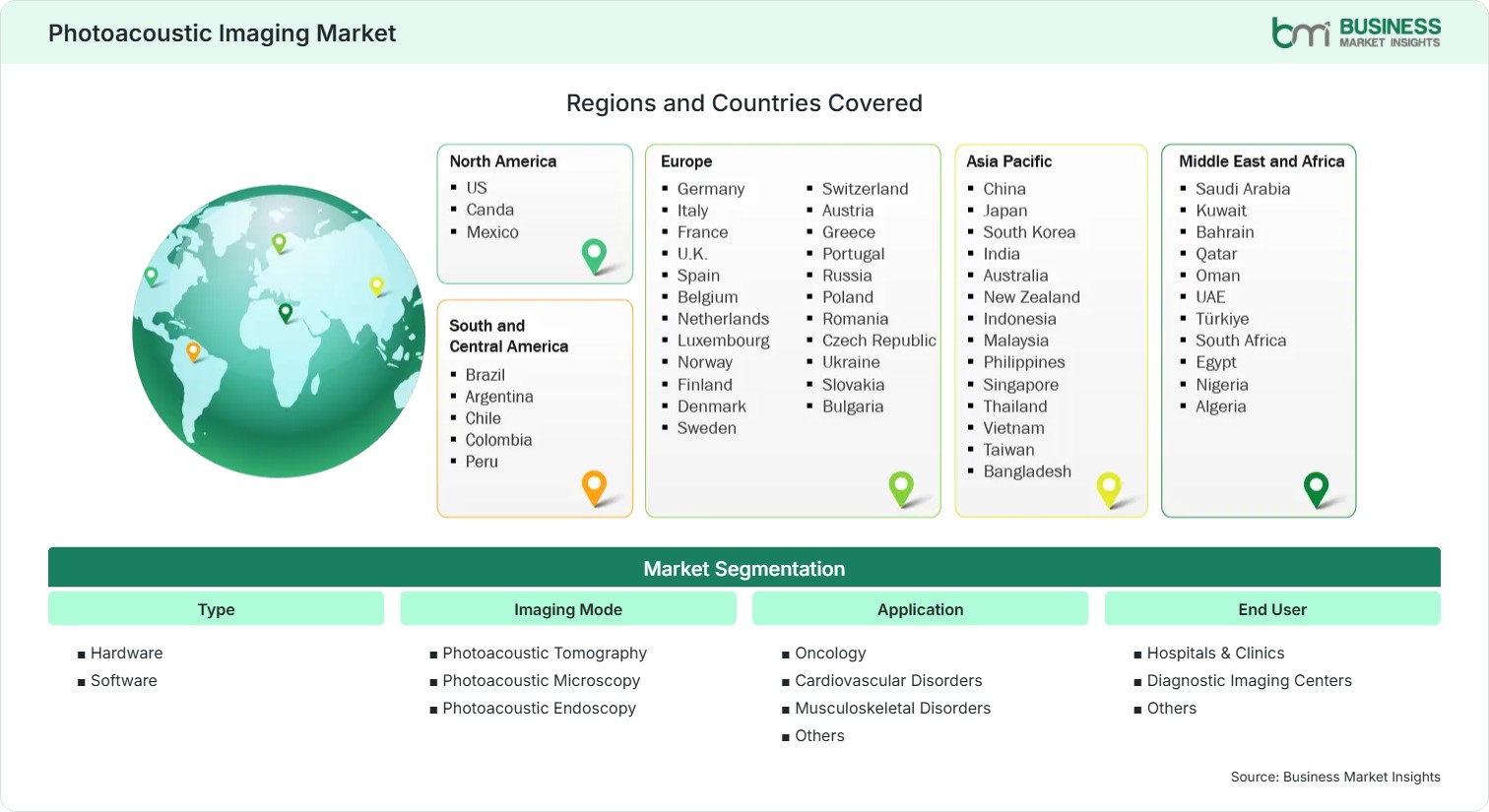Select the Type segmentation header
1489x812 pixels.
(x=216, y=609)
